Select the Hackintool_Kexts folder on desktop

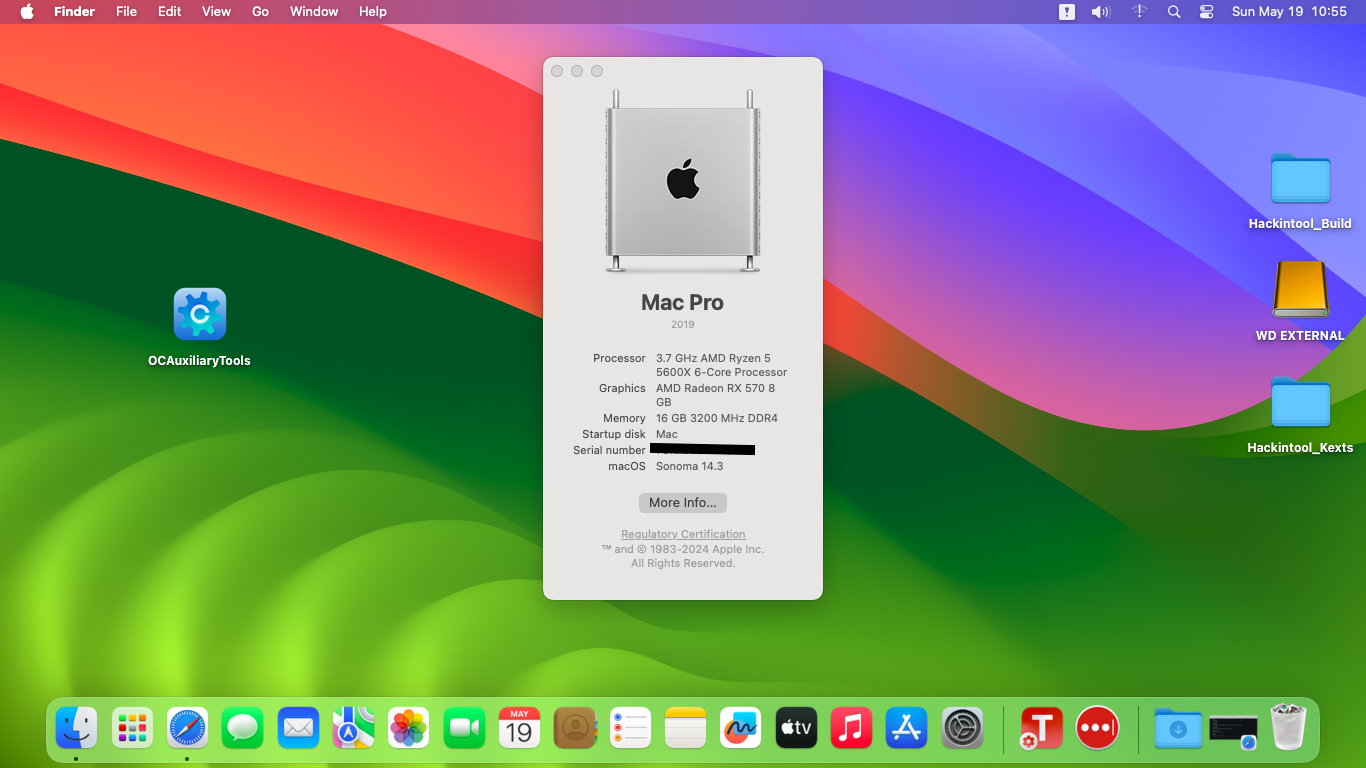pos(1300,403)
